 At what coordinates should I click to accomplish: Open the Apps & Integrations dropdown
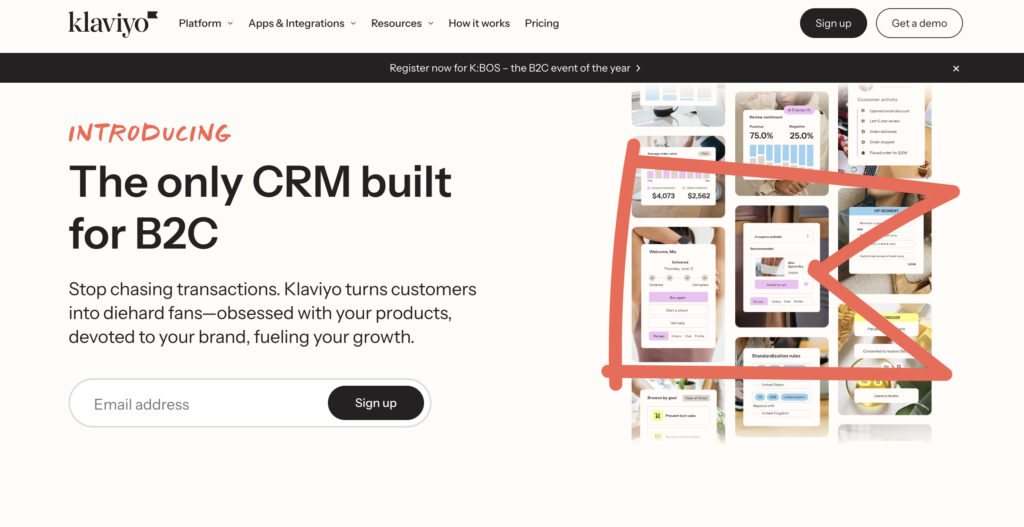tap(302, 24)
